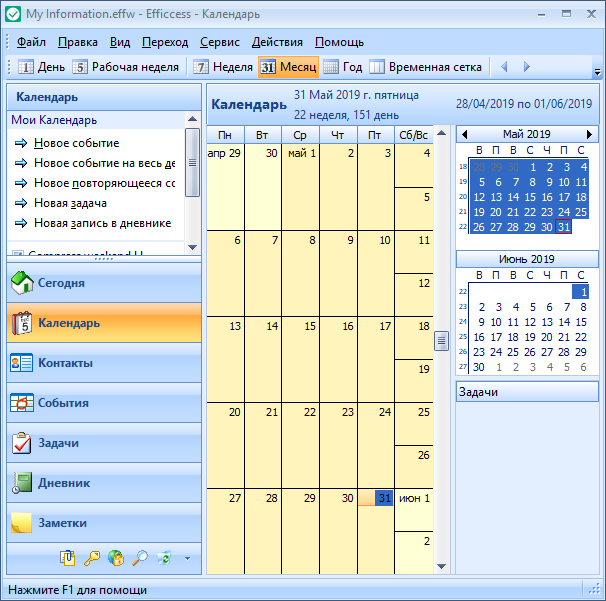Select April 29 cell in month grid
The width and height of the screenshot is (606, 601).
tap(225, 187)
